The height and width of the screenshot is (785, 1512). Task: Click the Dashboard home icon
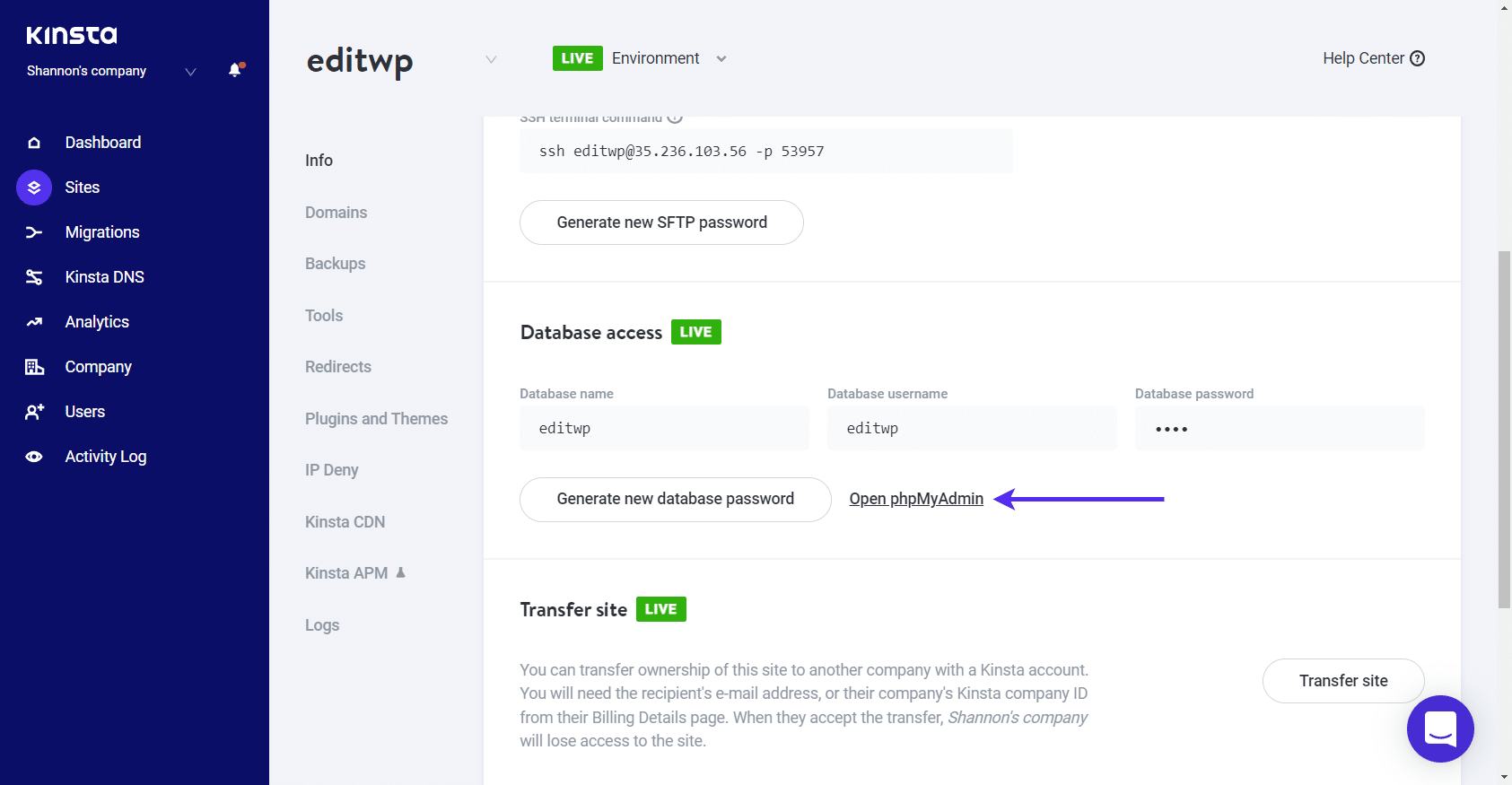click(x=34, y=143)
